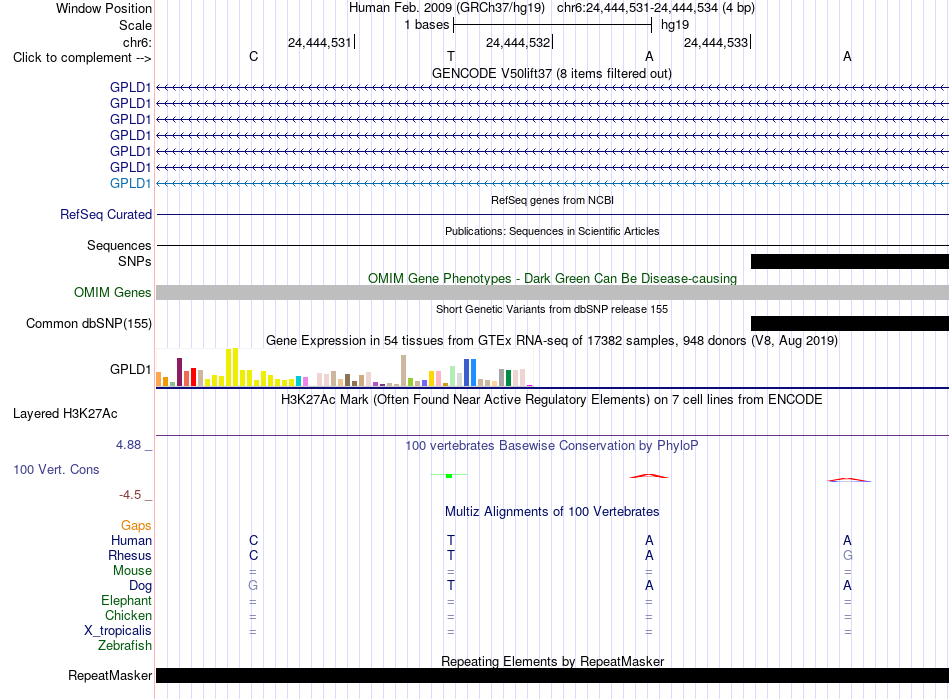
Task: Click the "Scale" row label
Action: point(135,25)
